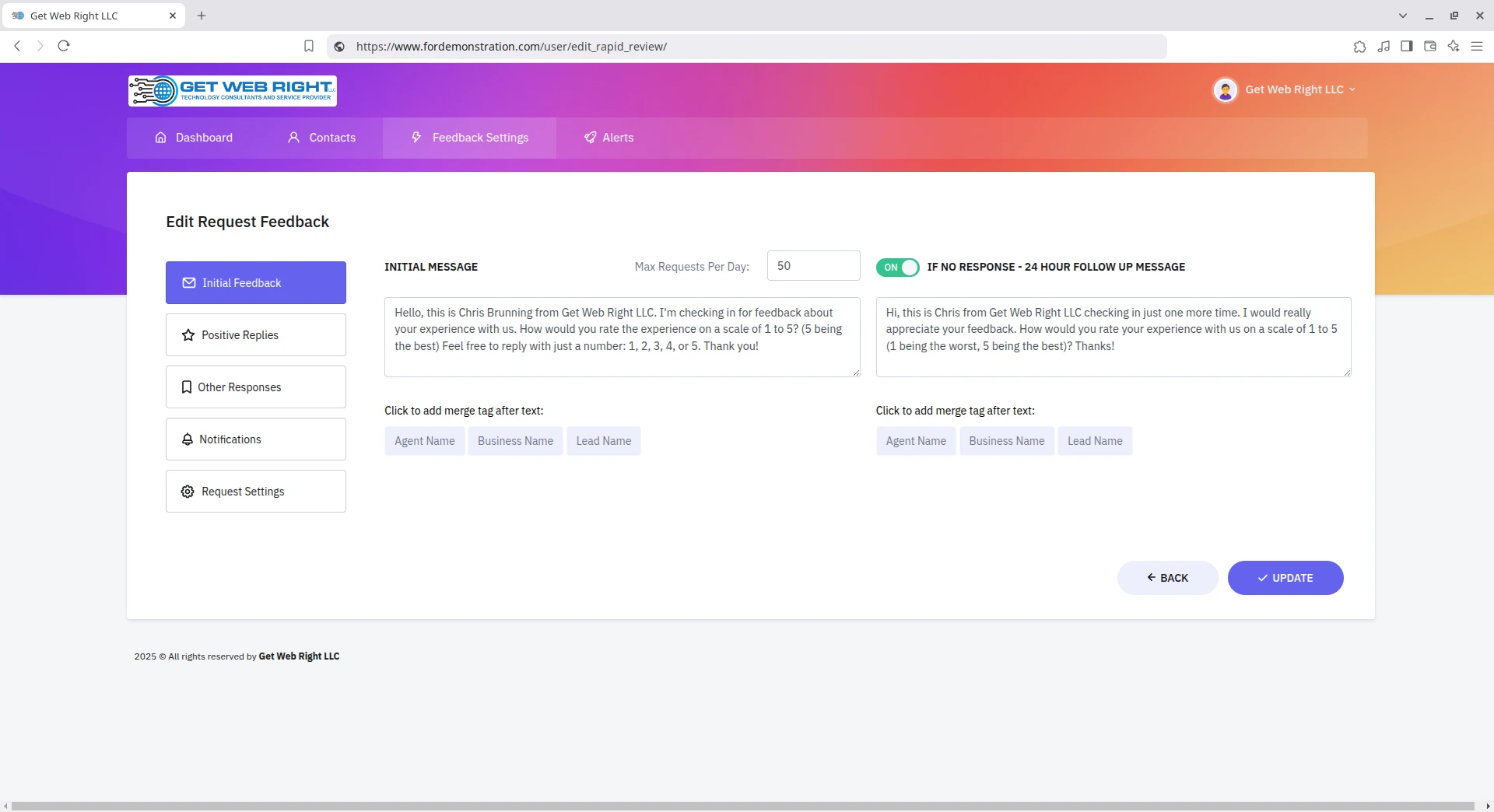The image size is (1494, 812).
Task: Open the Alerts menu
Action: pyautogui.click(x=608, y=138)
